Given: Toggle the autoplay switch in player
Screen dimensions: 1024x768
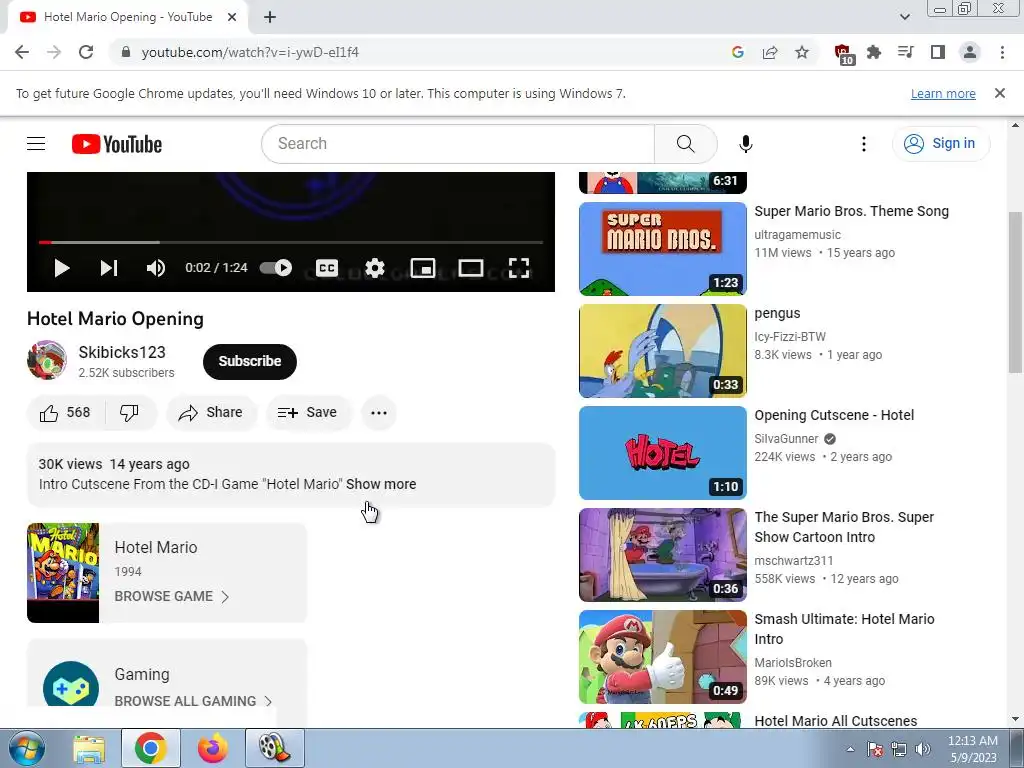Looking at the screenshot, I should pos(276,268).
